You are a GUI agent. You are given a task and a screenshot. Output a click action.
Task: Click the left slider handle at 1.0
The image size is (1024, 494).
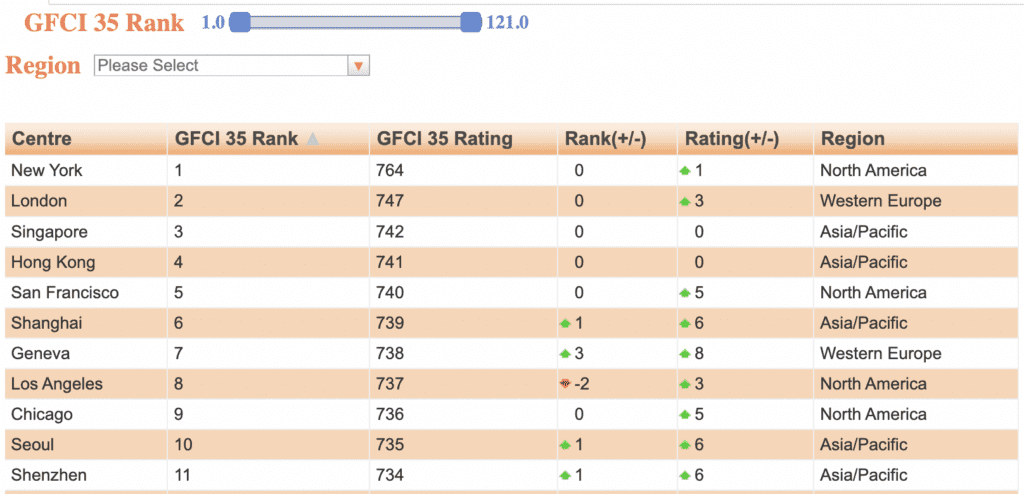[240, 22]
